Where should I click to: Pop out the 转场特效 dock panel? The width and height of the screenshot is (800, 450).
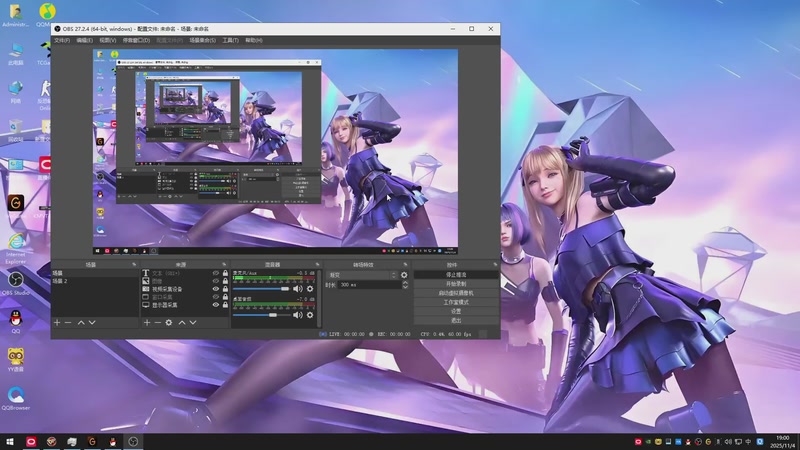pos(406,265)
